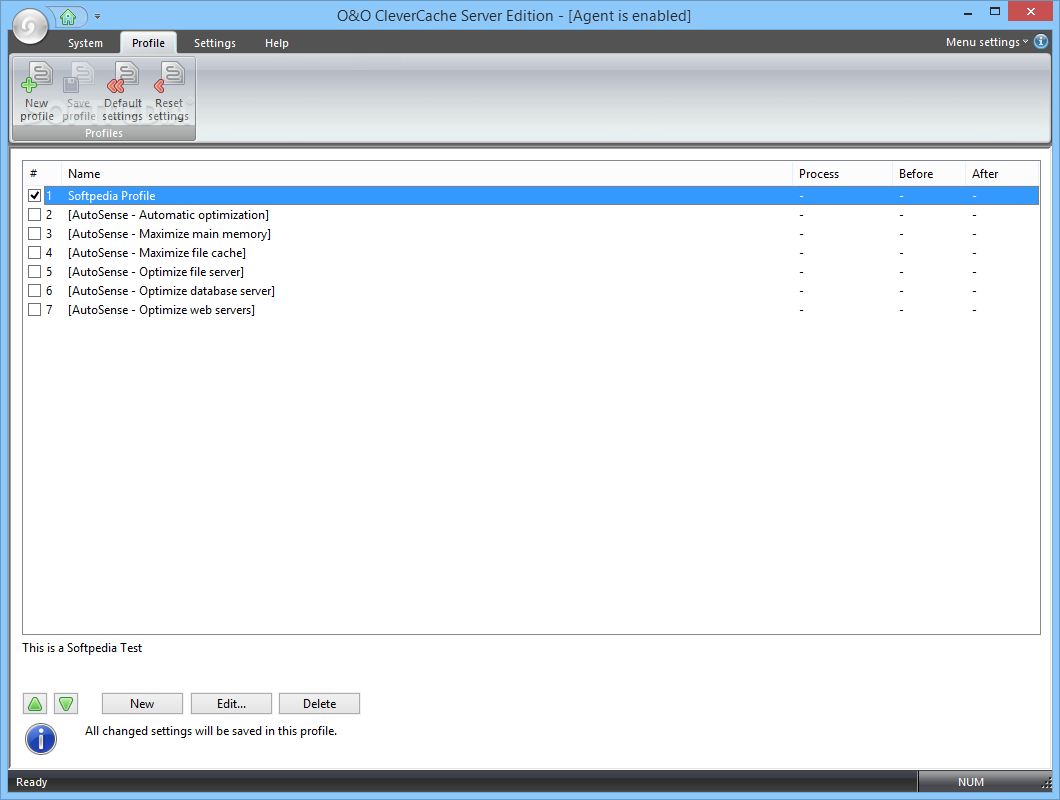Screen dimensions: 1060x800
Task: Open the quick access toolbar dropdown arrow
Action: point(97,16)
